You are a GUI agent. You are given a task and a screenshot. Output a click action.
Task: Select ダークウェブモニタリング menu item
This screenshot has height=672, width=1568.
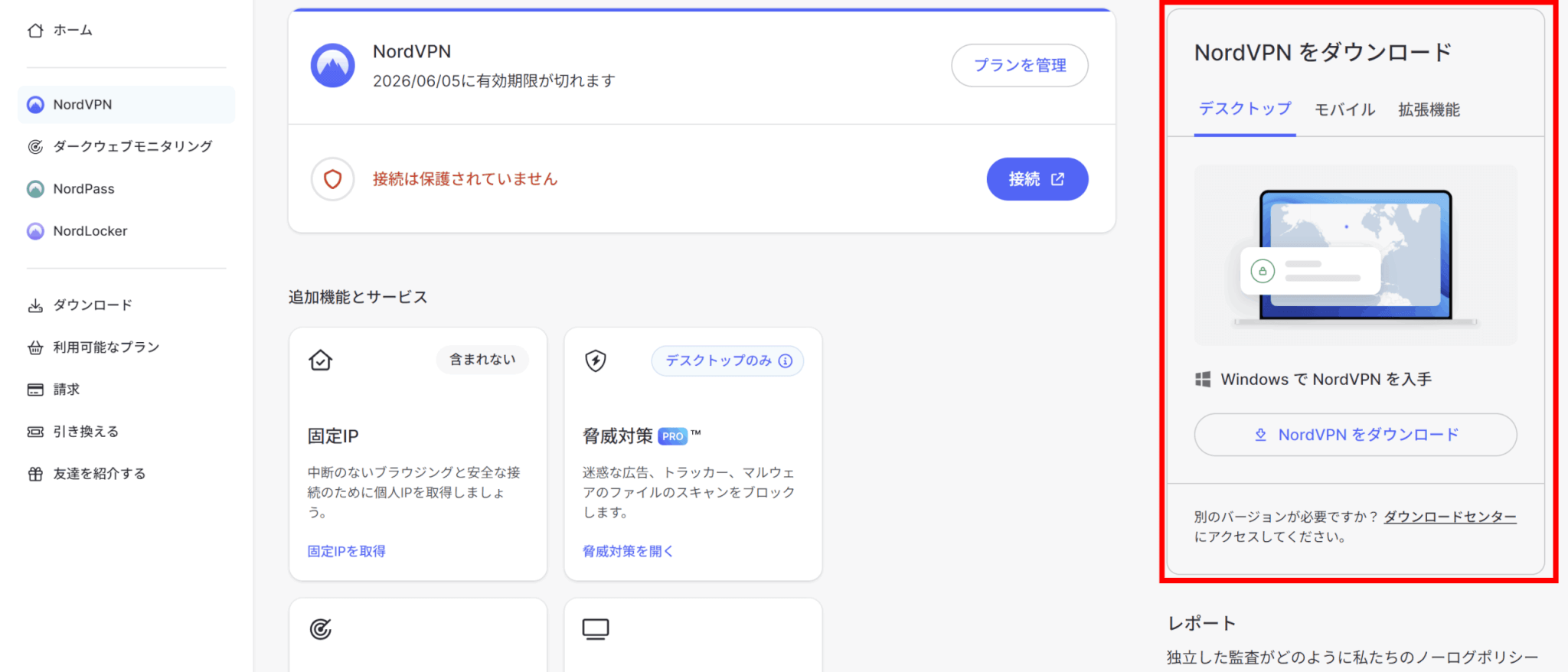coord(132,146)
